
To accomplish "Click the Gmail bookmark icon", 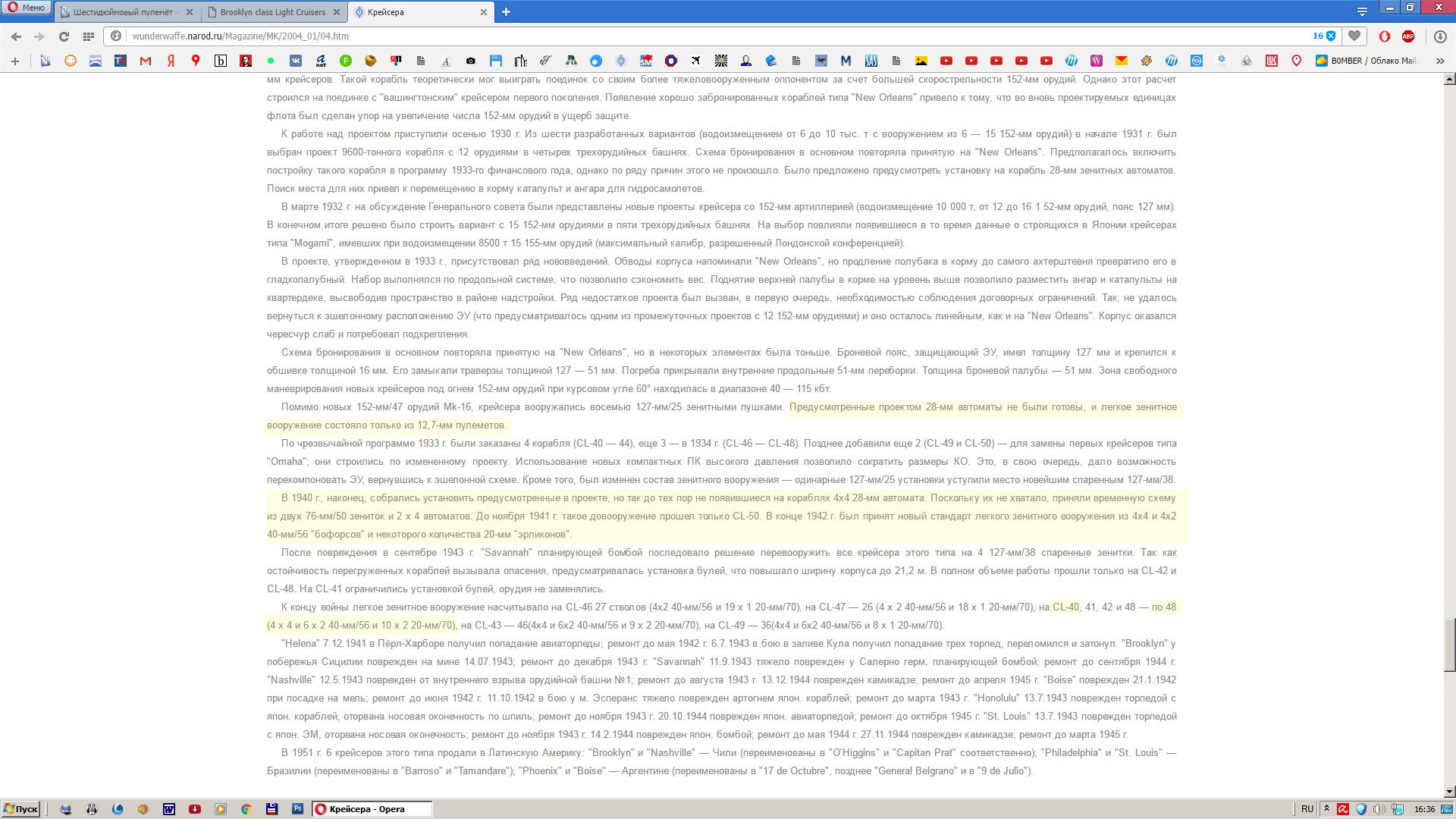I will tap(146, 61).
